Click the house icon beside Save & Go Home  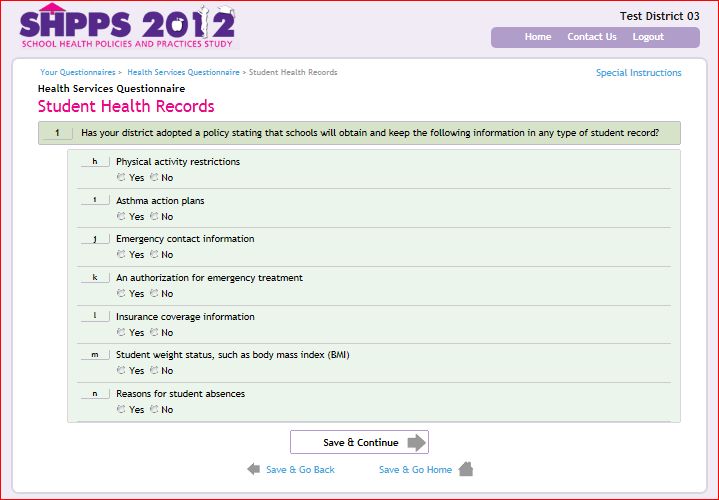tap(465, 469)
